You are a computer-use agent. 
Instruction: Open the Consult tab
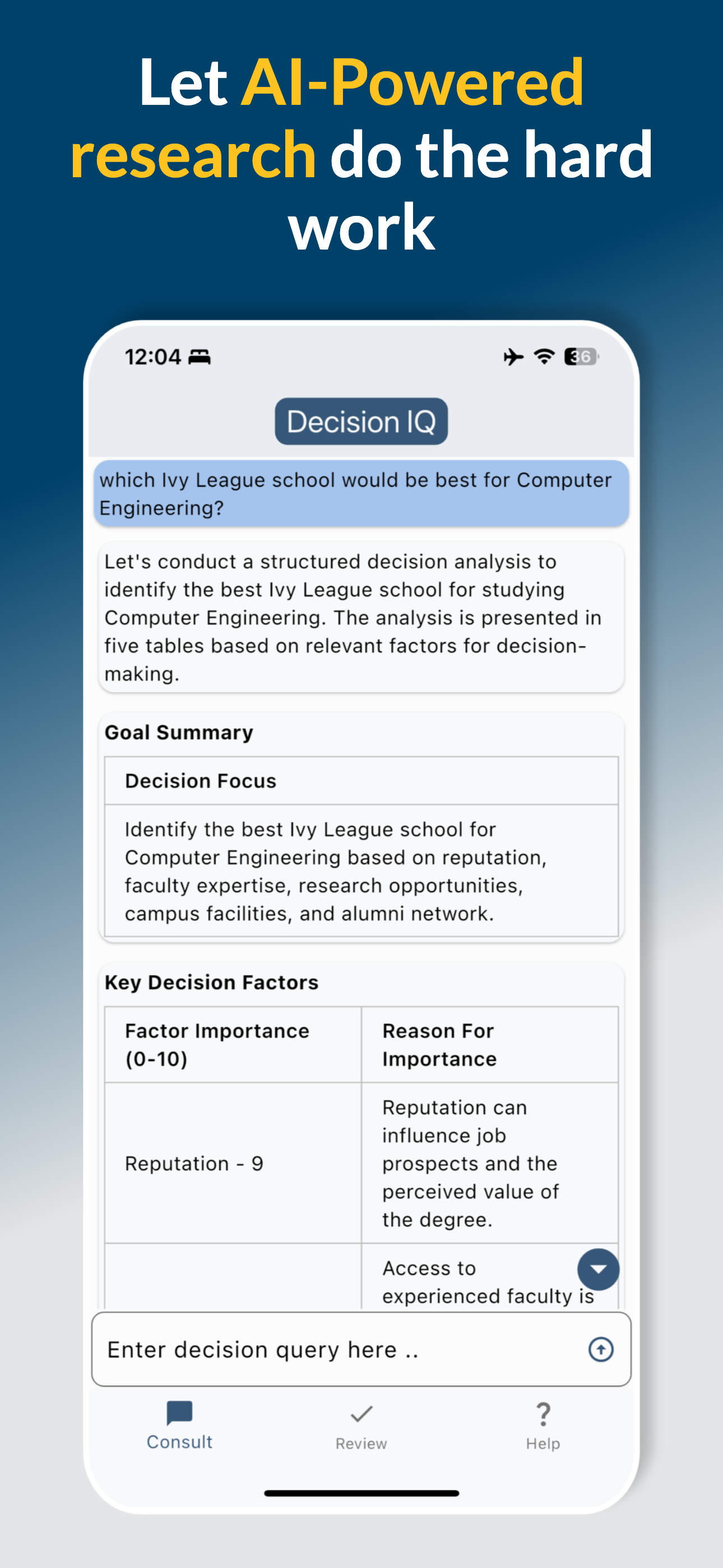[x=179, y=1426]
